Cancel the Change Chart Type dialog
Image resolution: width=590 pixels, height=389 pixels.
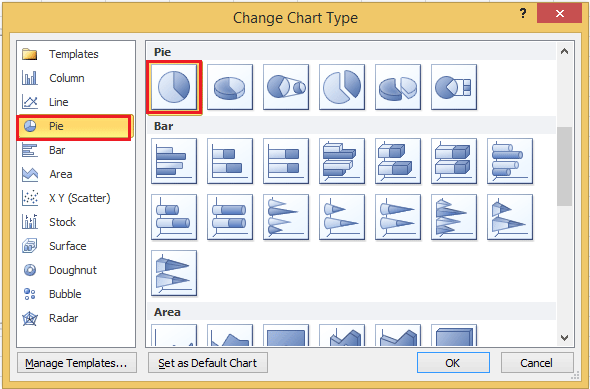tap(537, 363)
